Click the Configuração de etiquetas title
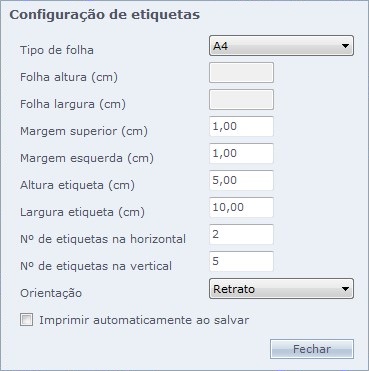 click(105, 15)
